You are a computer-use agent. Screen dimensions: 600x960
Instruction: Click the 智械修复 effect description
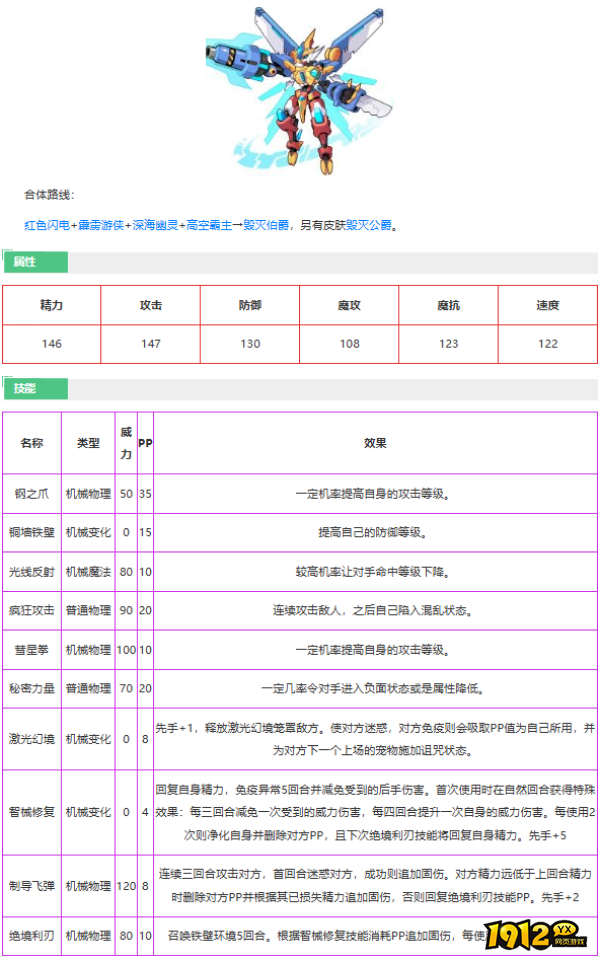375,812
